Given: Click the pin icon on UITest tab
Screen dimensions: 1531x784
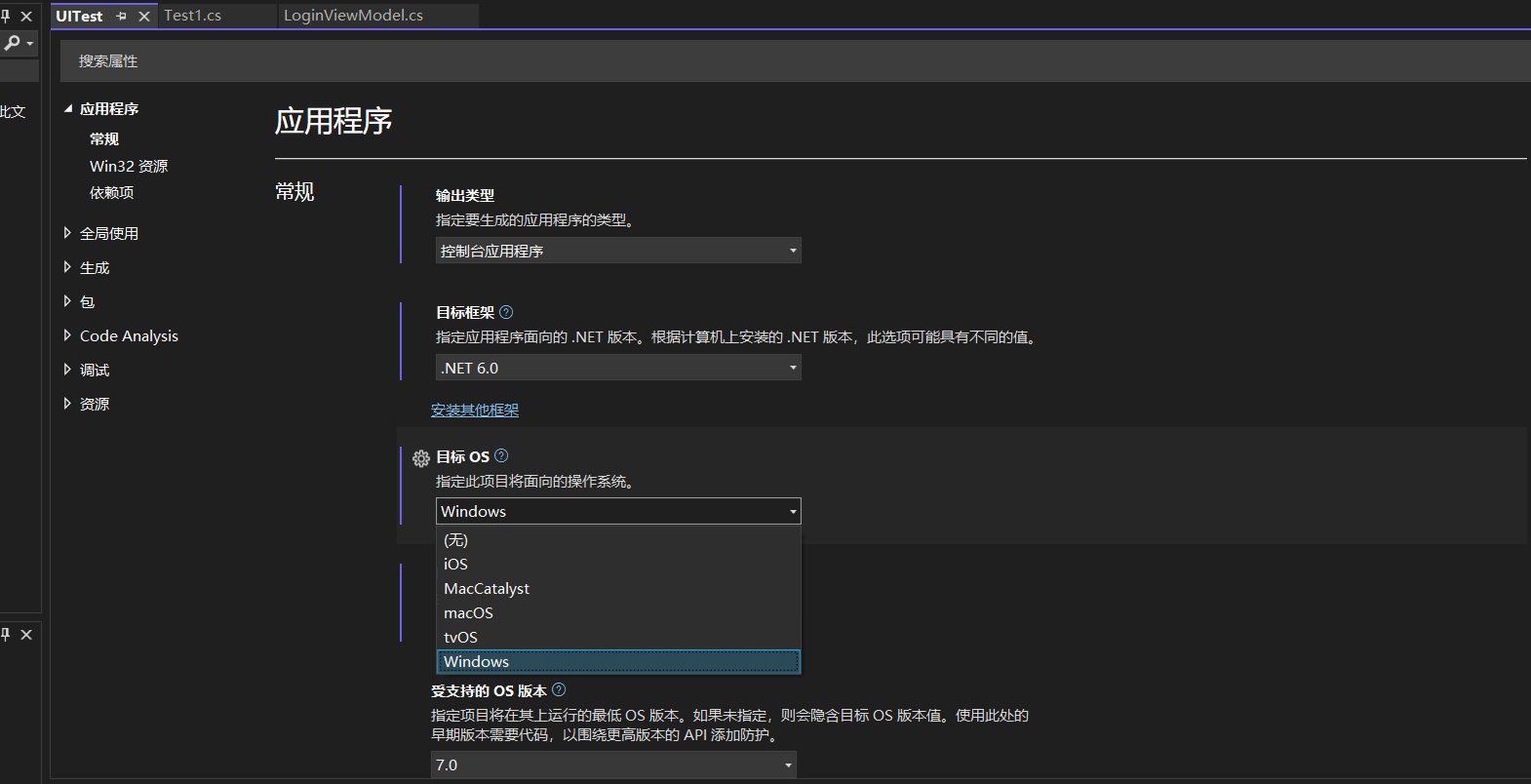Looking at the screenshot, I should coord(122,17).
